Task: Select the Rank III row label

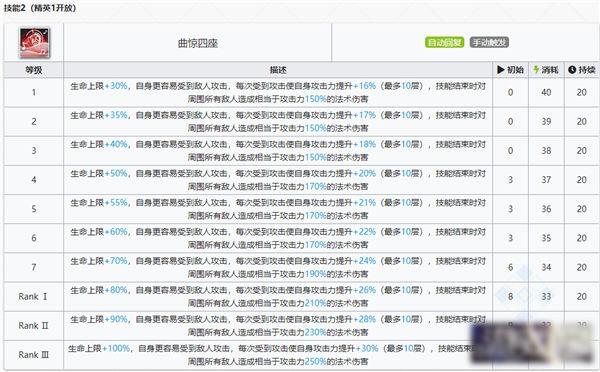Action: click(x=34, y=355)
